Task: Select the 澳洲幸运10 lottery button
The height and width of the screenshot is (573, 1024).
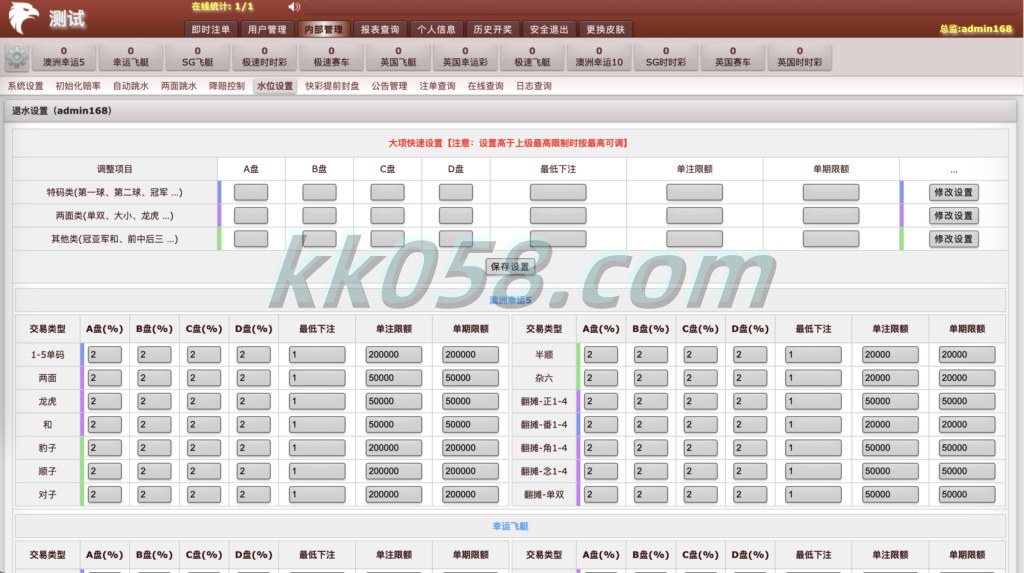Action: pyautogui.click(x=599, y=57)
